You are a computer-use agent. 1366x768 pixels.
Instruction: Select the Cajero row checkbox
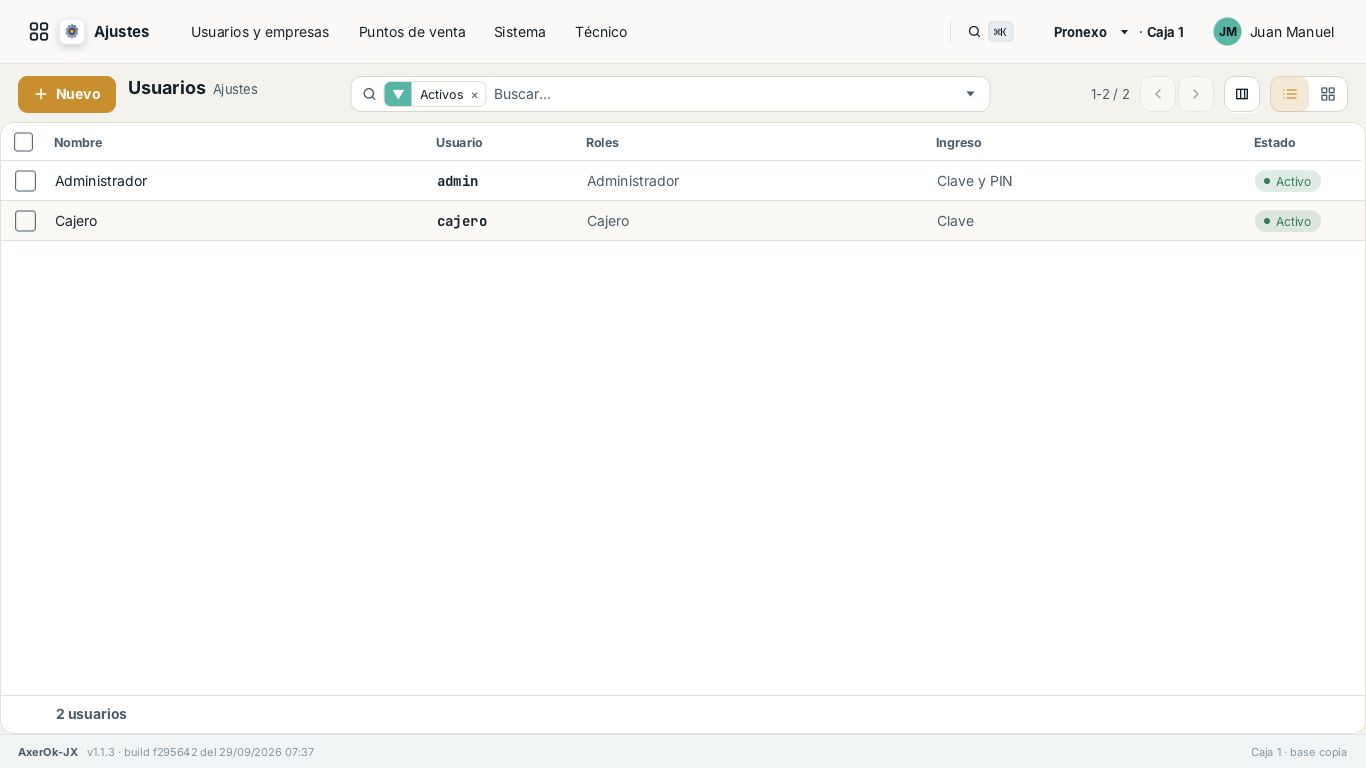[x=26, y=221]
